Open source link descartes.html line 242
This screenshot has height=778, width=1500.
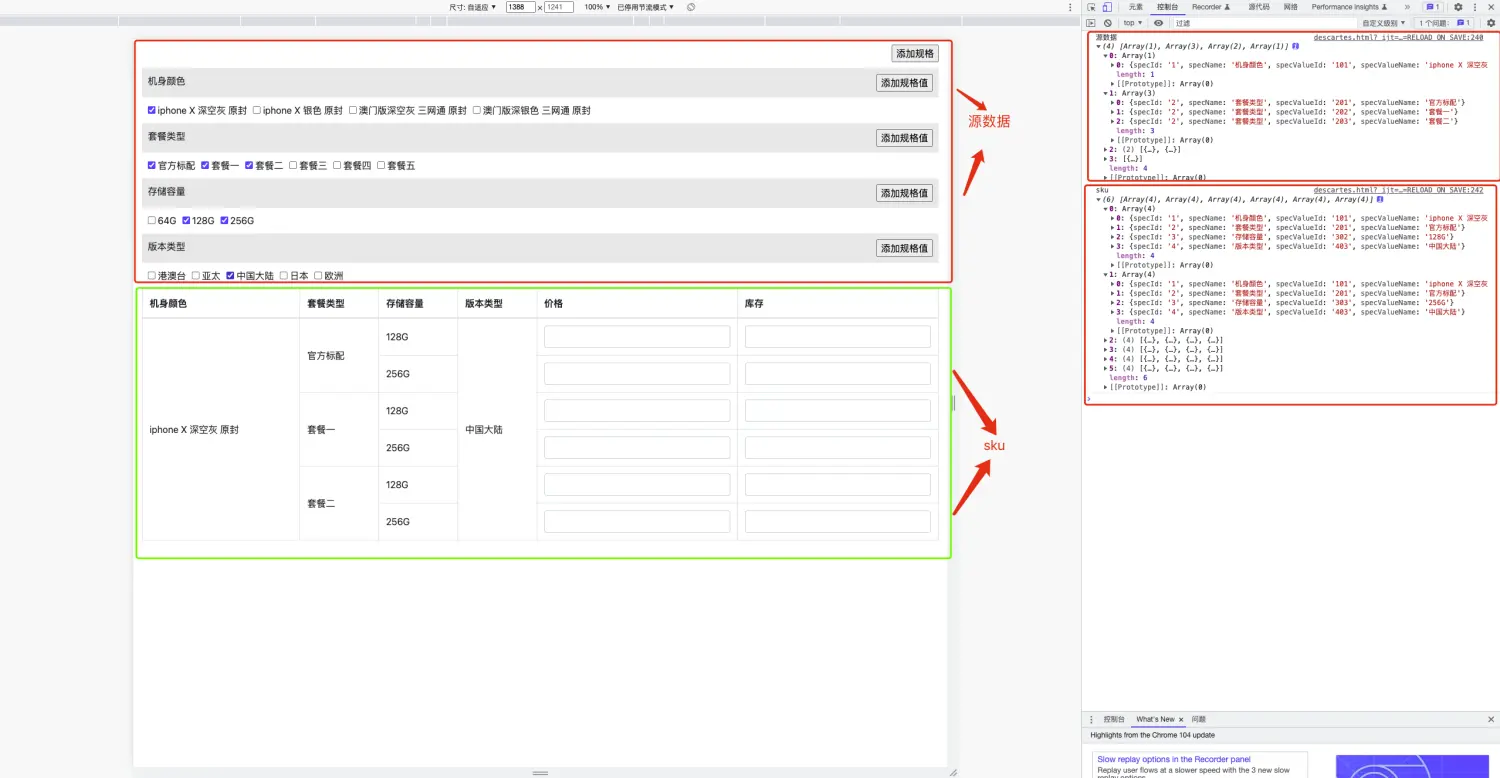(x=1398, y=189)
